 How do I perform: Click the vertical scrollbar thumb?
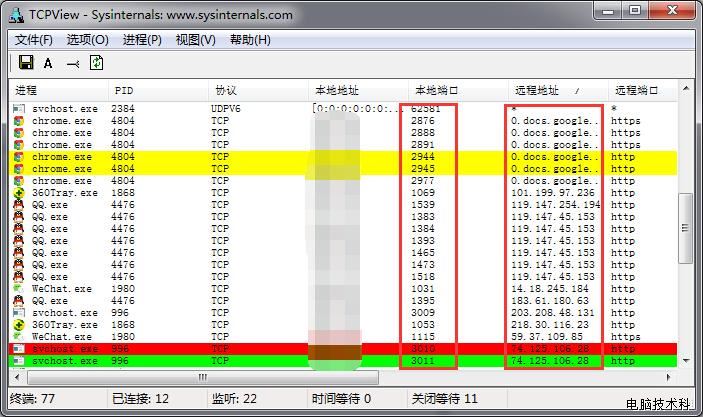686,228
